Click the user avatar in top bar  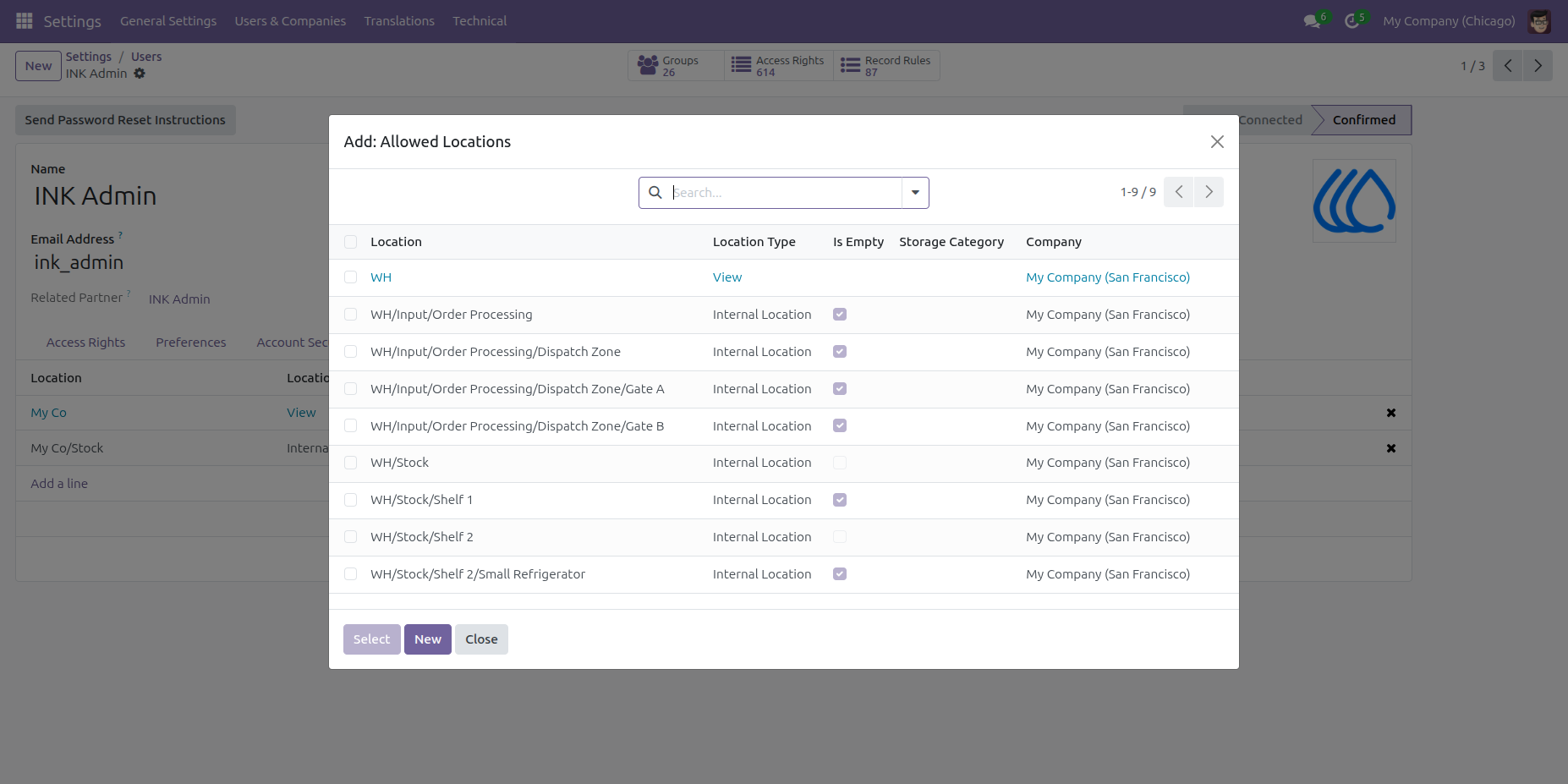pyautogui.click(x=1539, y=21)
